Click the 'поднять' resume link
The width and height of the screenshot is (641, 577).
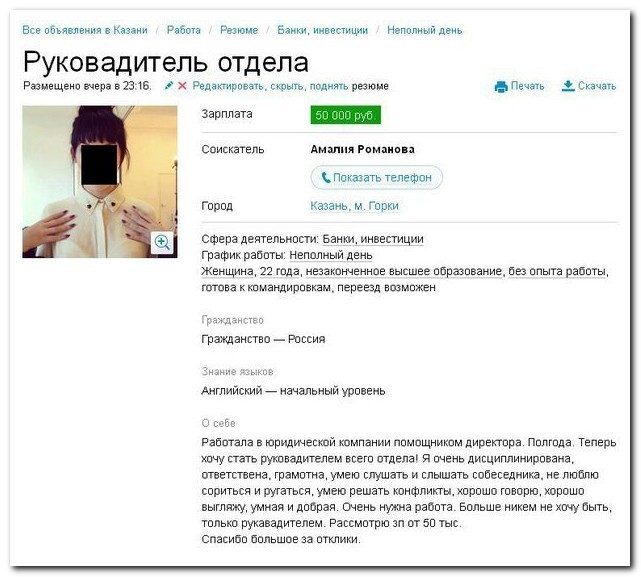coord(329,86)
